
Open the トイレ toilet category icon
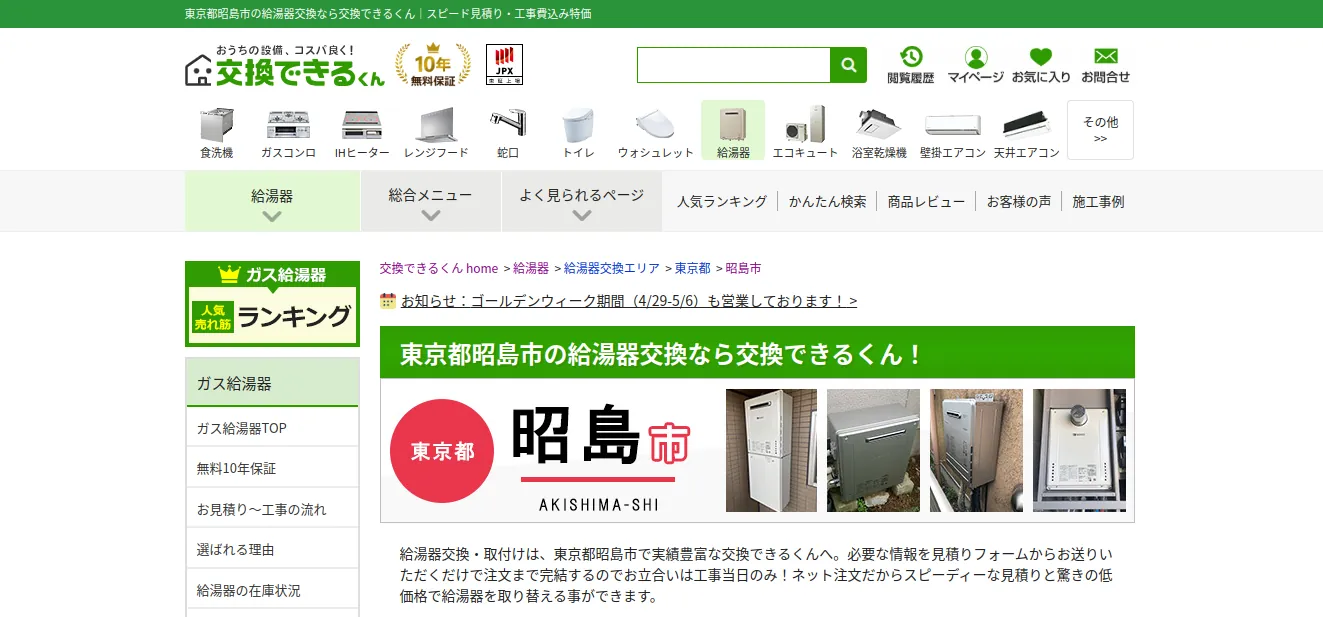pos(578,131)
